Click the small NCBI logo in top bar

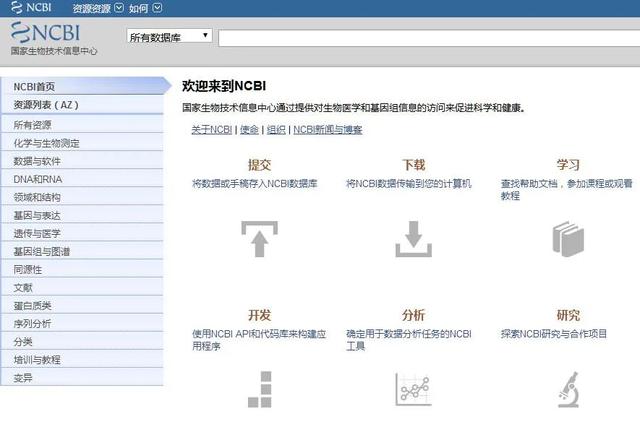coord(31,7)
